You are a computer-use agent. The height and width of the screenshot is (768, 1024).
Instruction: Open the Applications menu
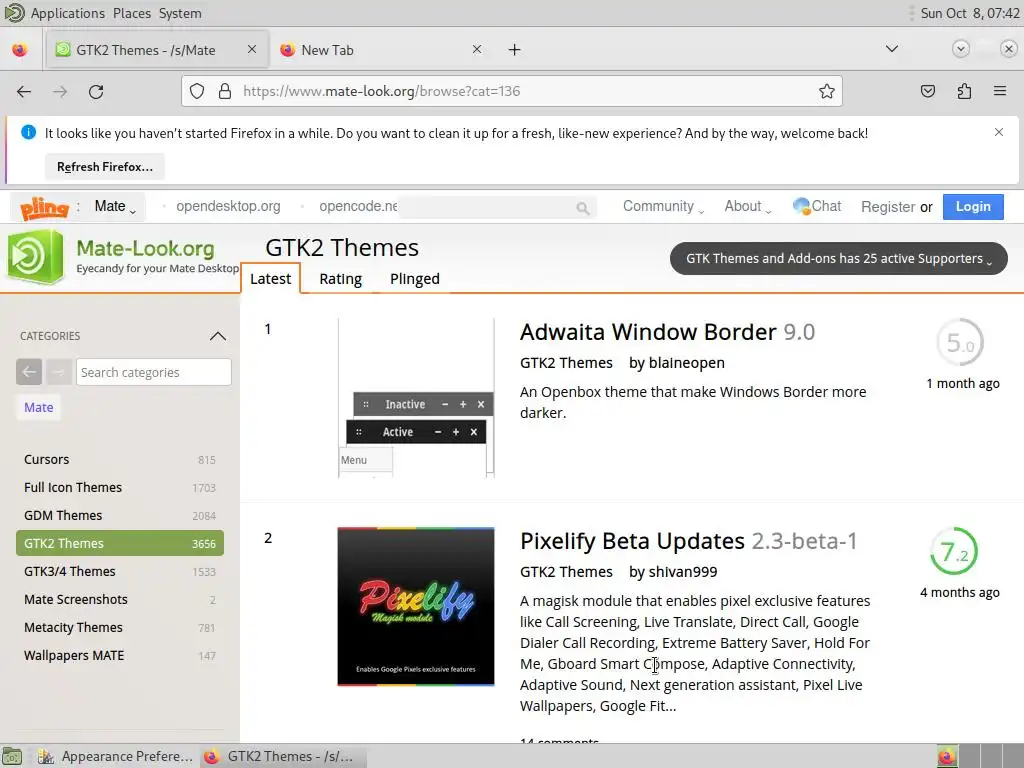coord(68,13)
